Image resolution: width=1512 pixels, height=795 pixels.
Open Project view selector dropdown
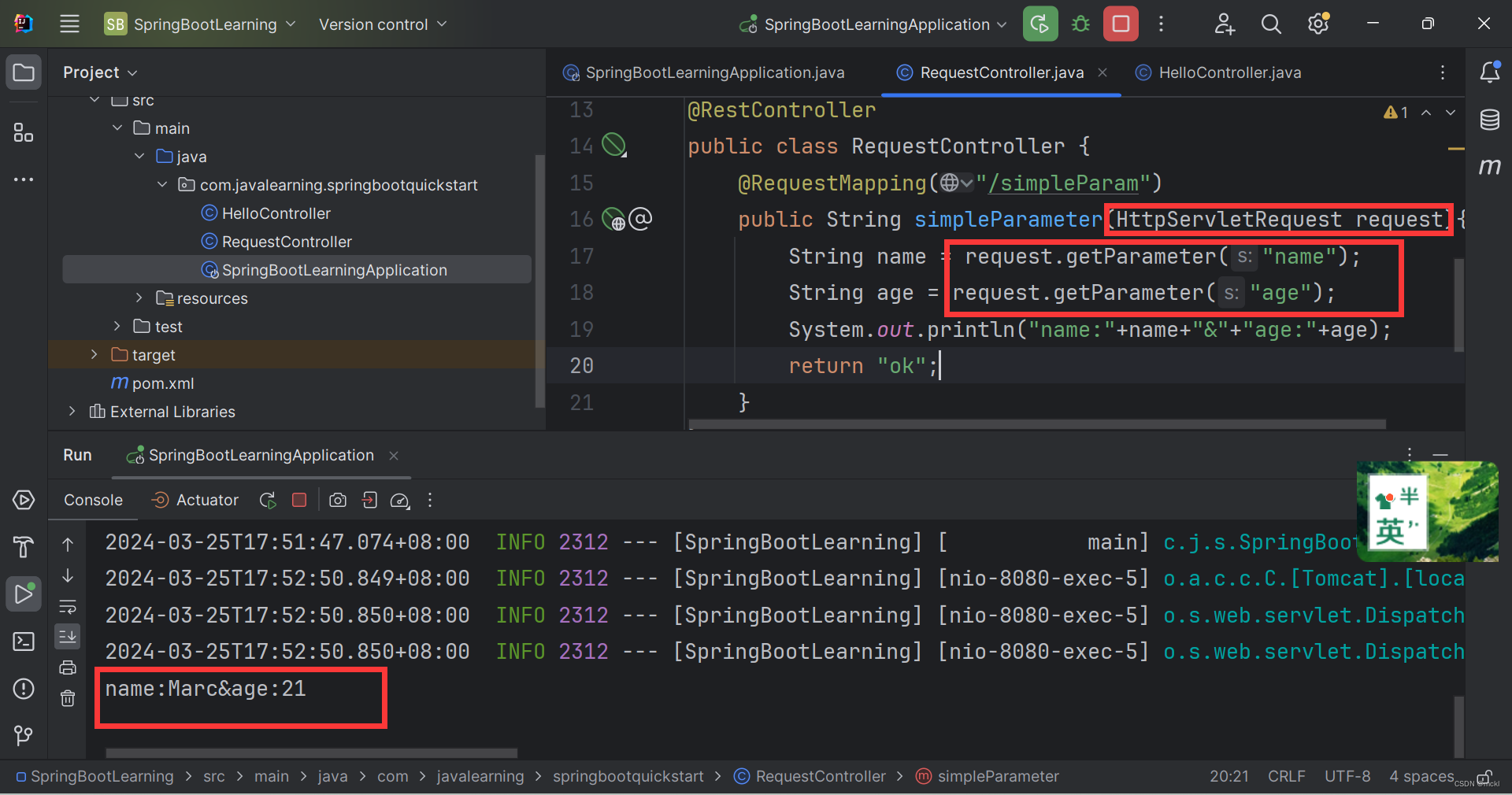tap(100, 72)
